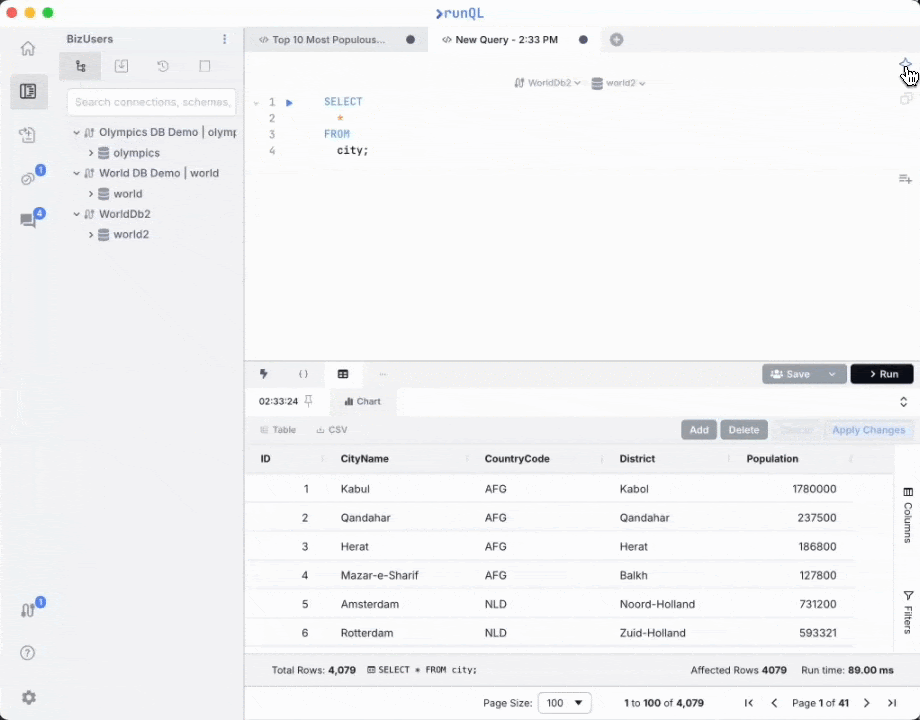Click the plus icon to add a new query tab

pyautogui.click(x=616, y=40)
